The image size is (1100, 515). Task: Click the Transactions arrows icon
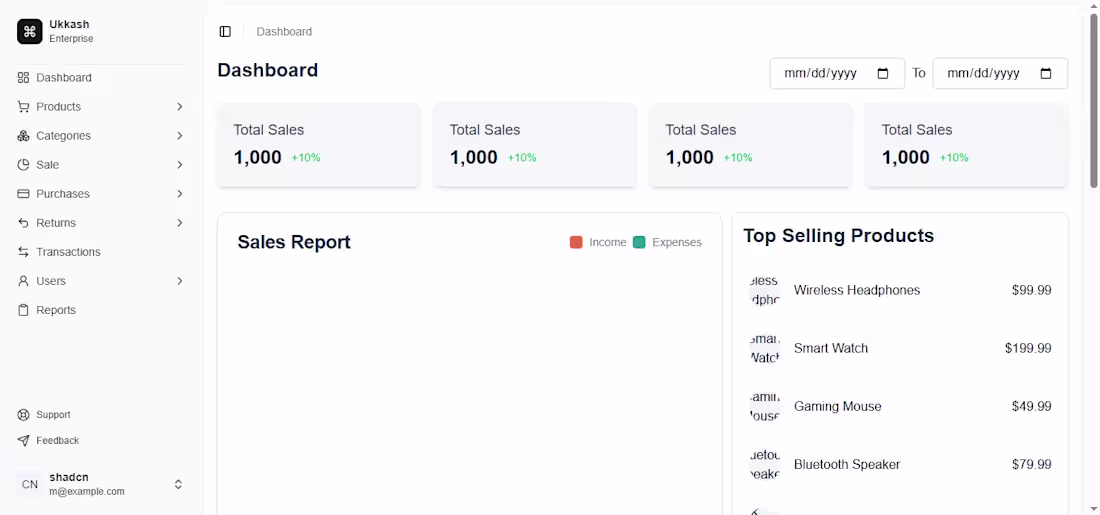pyautogui.click(x=23, y=252)
